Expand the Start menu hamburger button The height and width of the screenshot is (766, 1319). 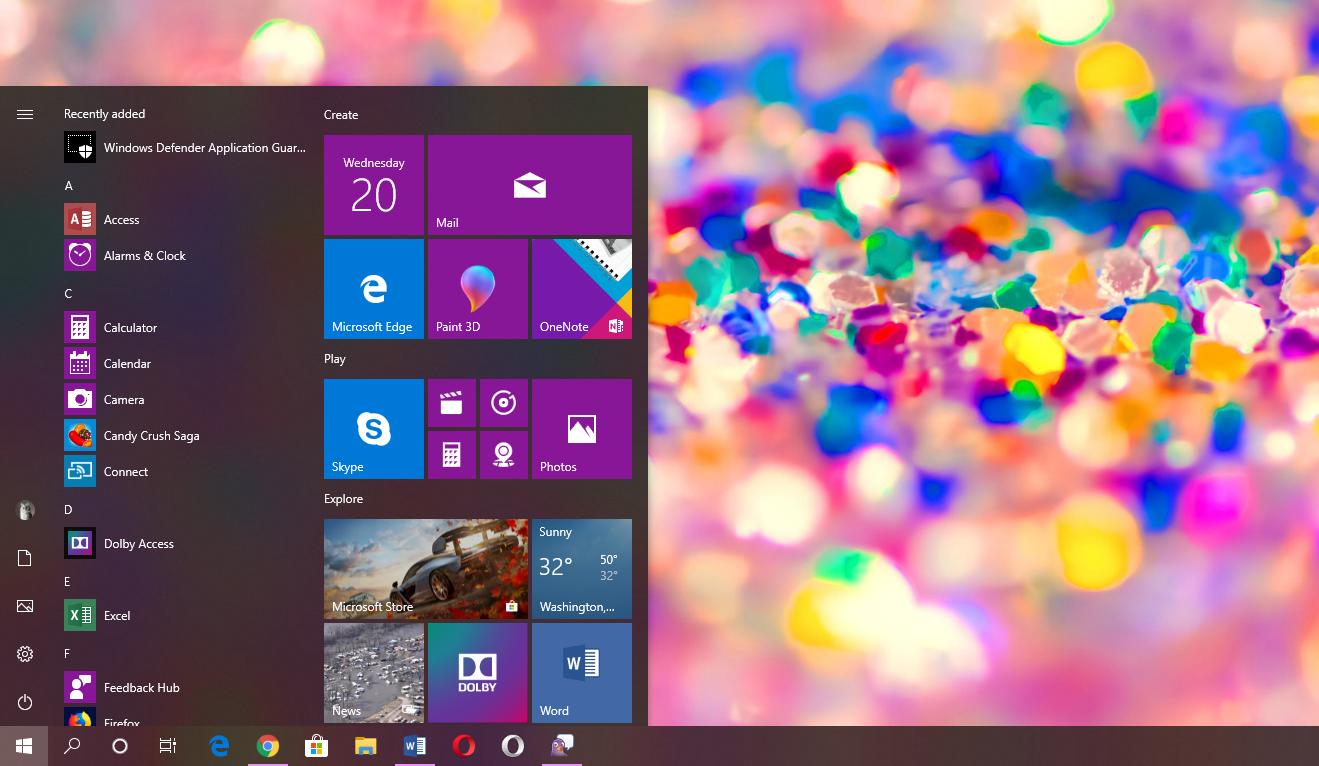click(x=25, y=114)
